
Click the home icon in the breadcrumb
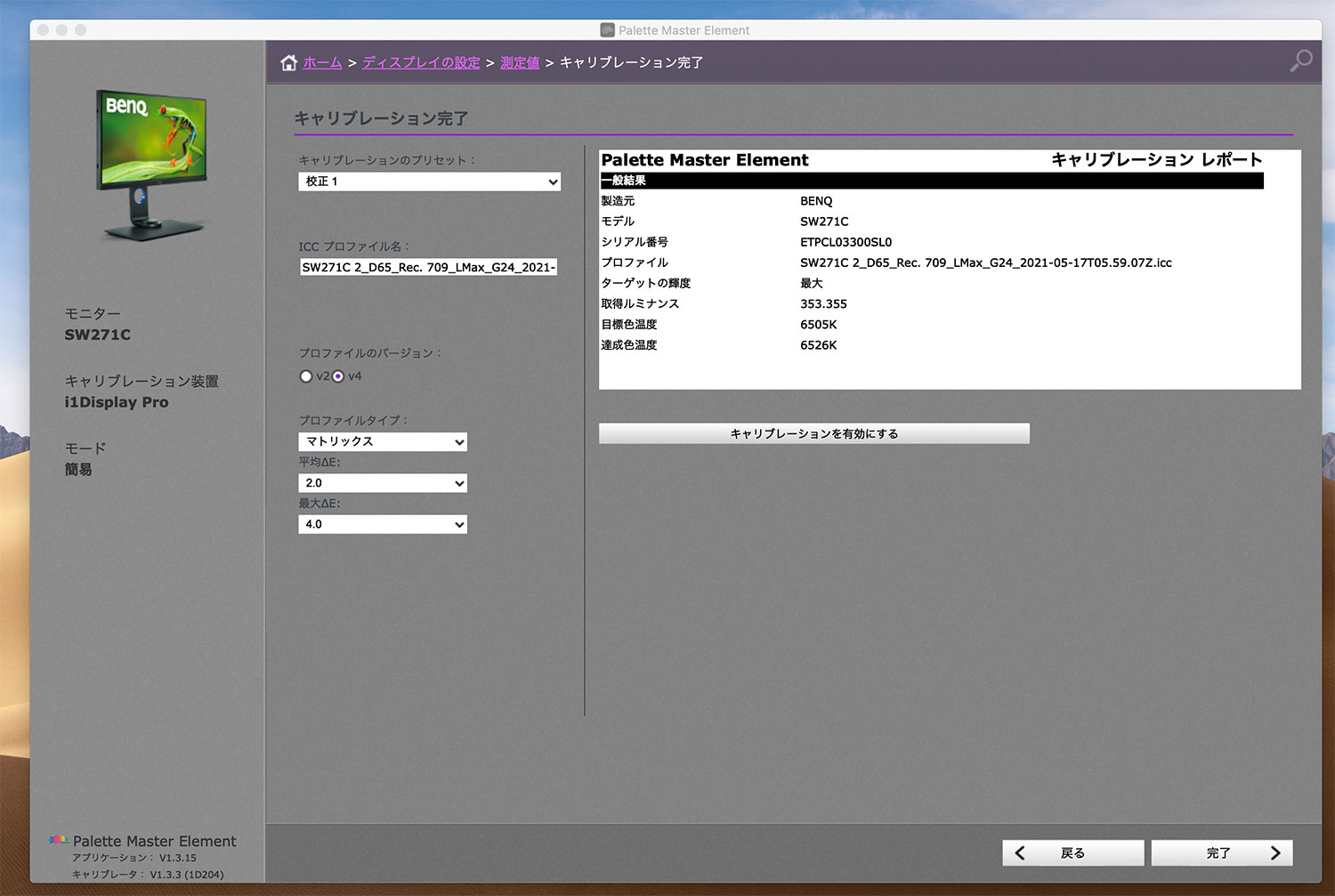pos(288,62)
